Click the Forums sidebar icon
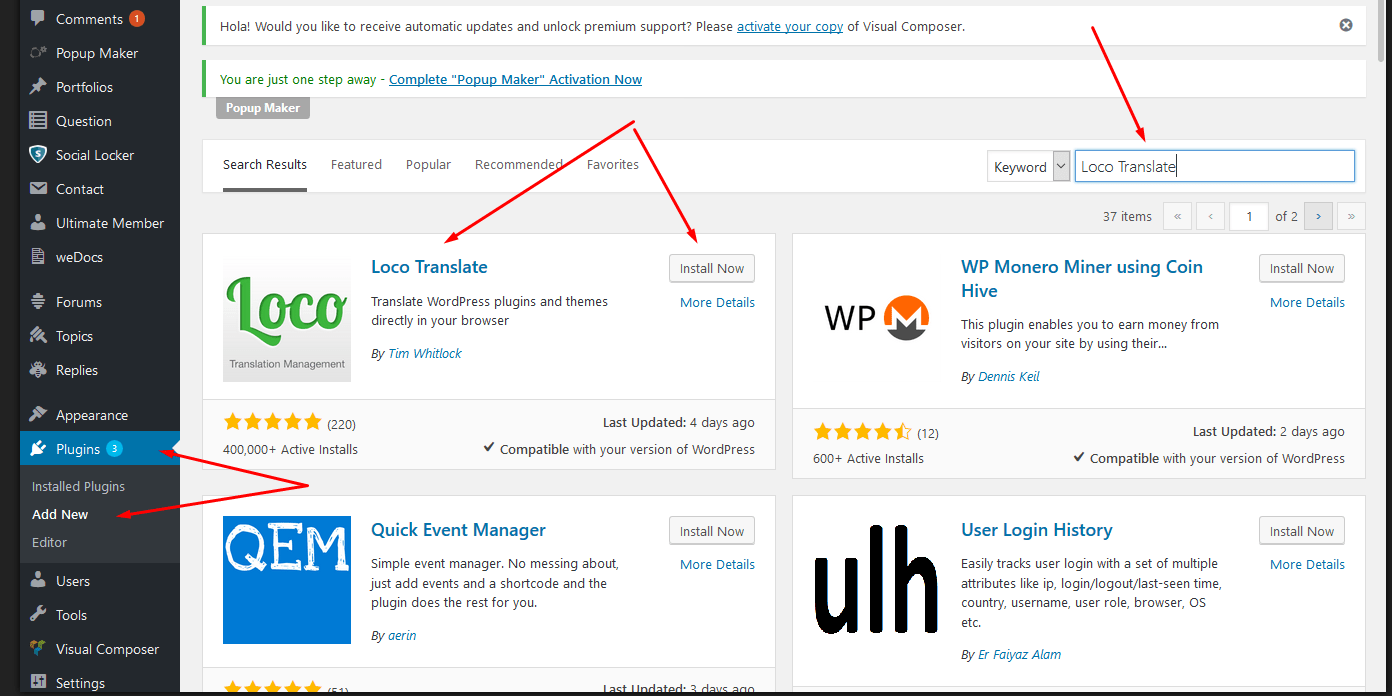 [38, 302]
